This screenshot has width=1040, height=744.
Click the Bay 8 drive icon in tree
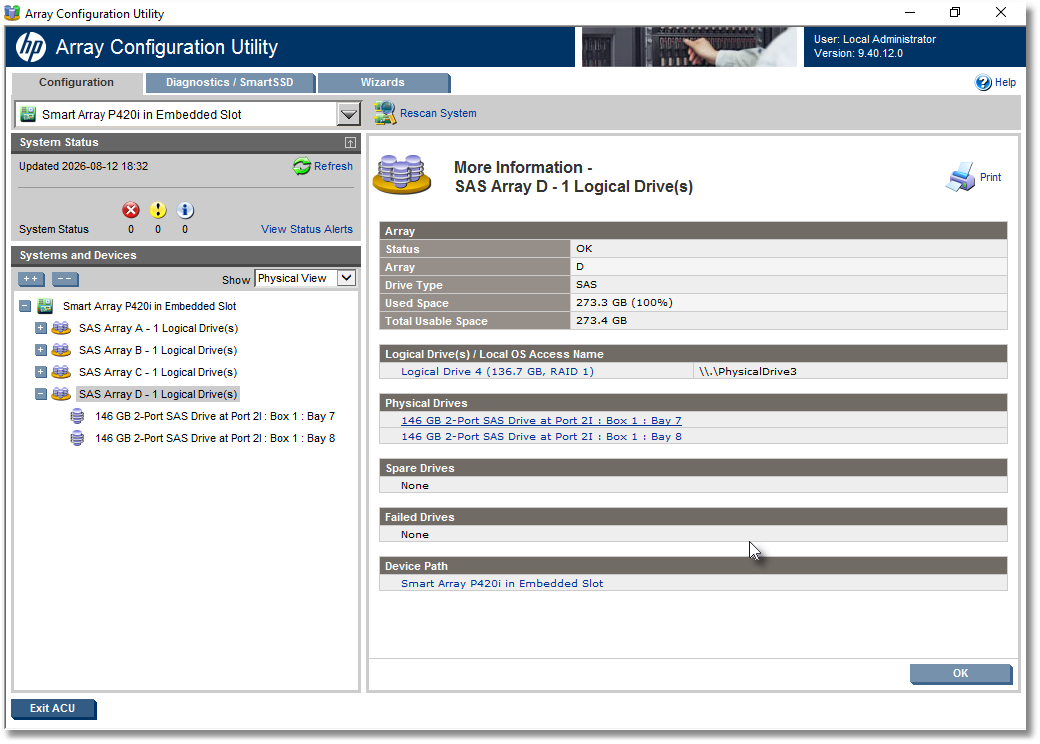click(78, 438)
